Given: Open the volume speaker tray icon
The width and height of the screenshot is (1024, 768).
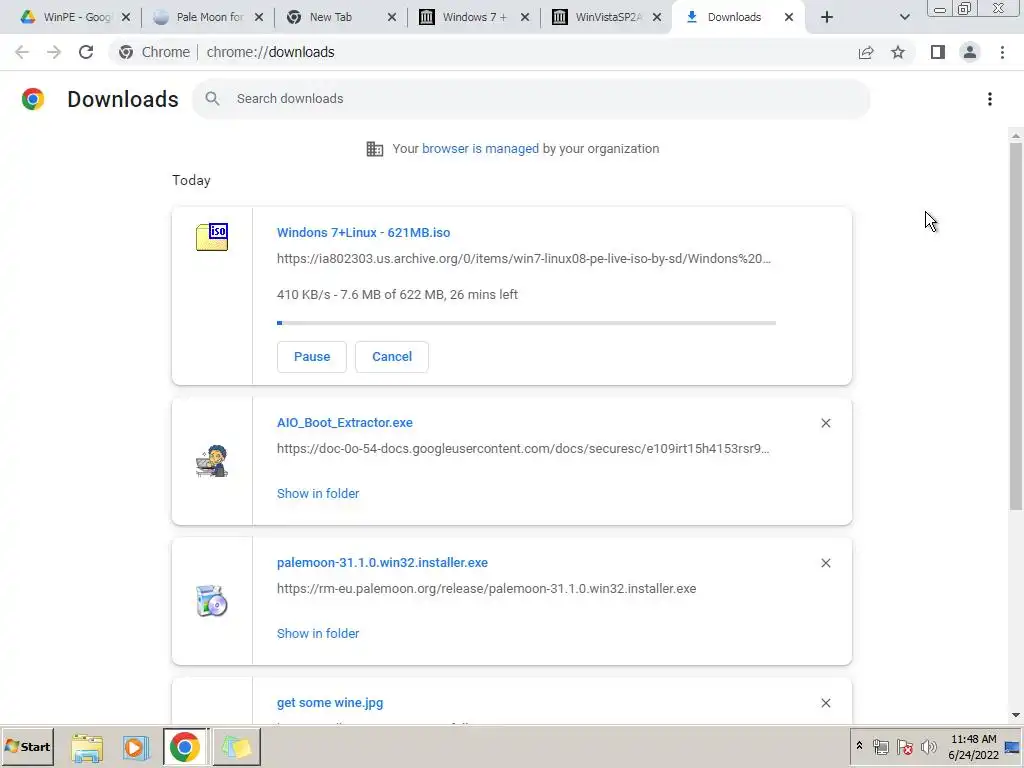Looking at the screenshot, I should point(928,746).
